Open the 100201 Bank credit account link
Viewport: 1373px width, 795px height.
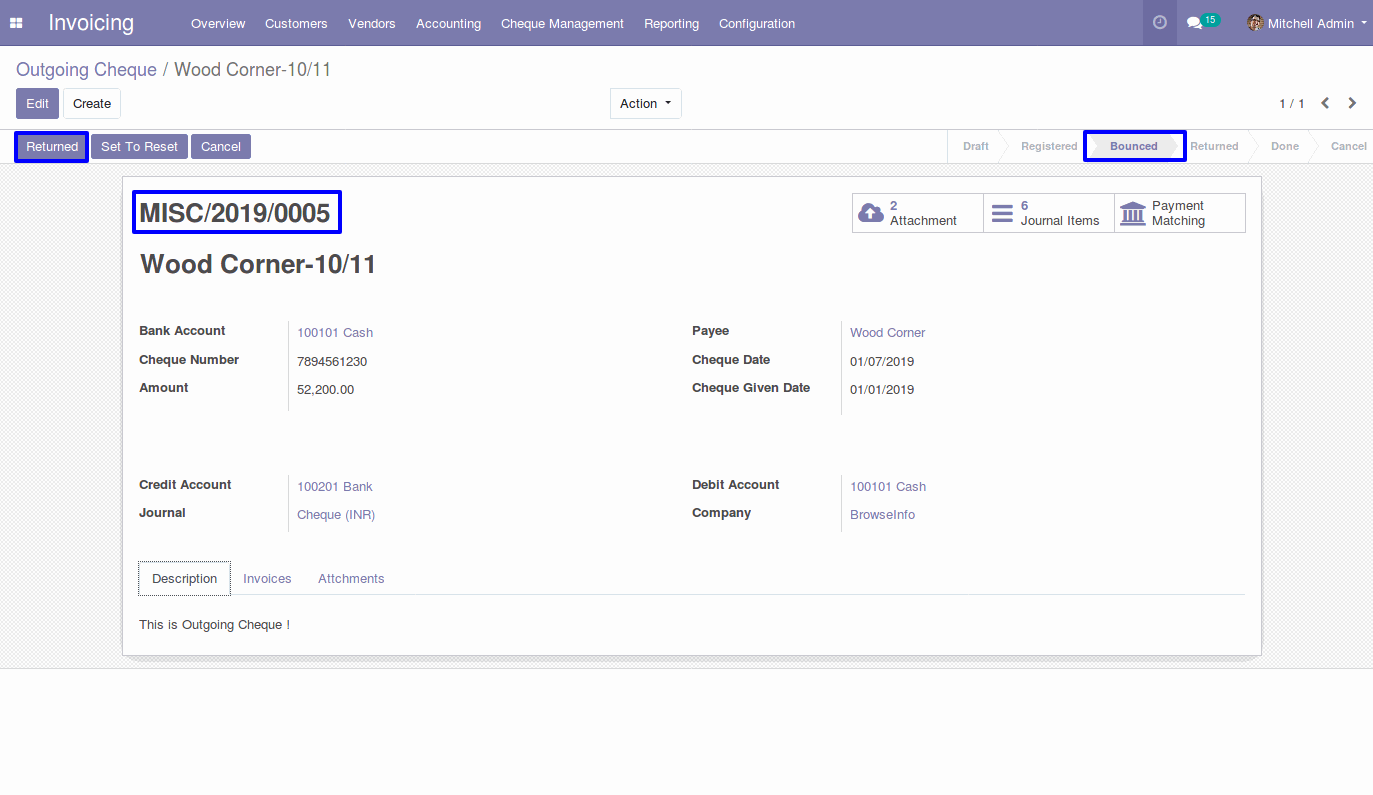pos(335,487)
